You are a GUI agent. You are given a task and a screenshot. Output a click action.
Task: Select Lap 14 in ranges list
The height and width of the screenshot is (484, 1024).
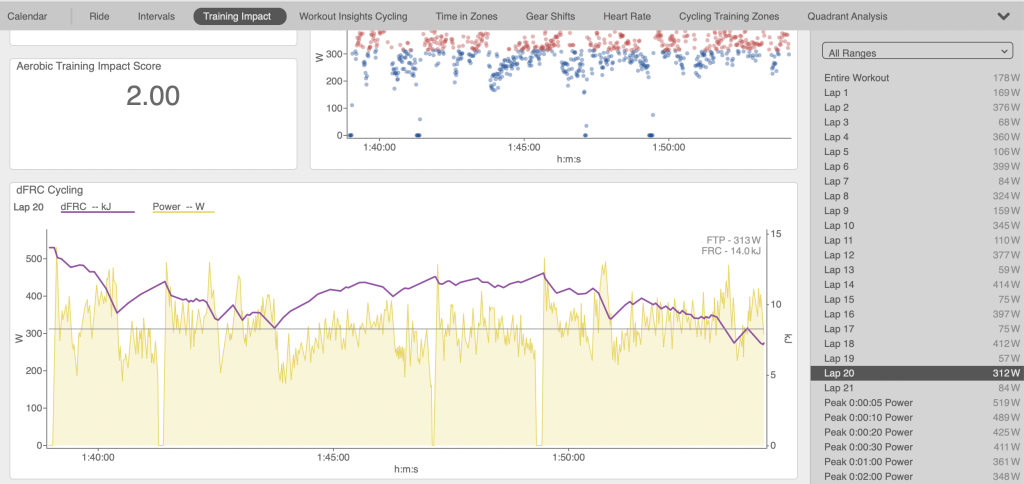pyautogui.click(x=917, y=285)
